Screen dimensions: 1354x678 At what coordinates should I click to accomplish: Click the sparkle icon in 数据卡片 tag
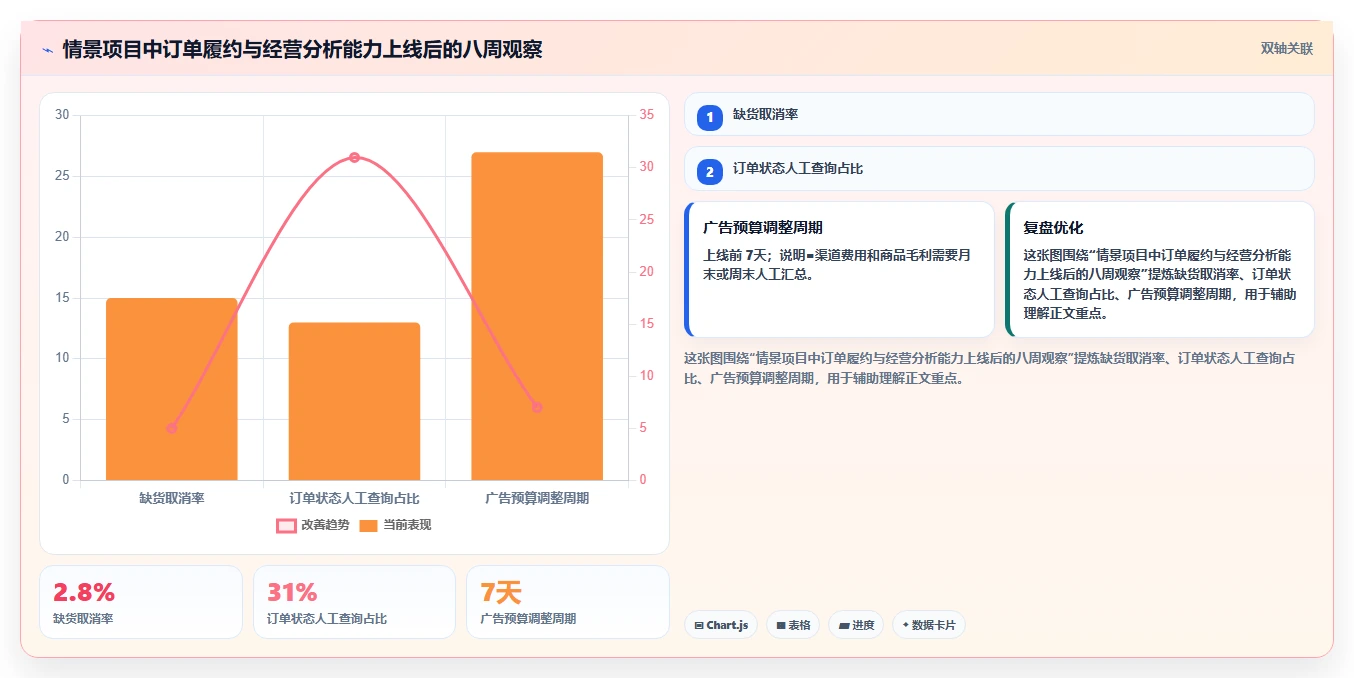click(905, 625)
